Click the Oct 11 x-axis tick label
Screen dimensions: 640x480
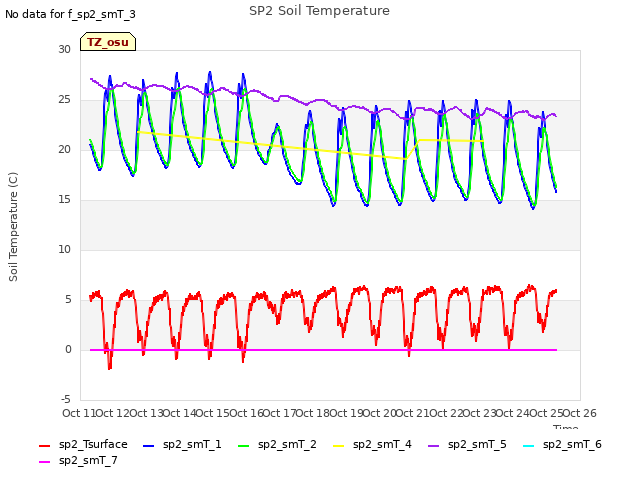pyautogui.click(x=79, y=413)
